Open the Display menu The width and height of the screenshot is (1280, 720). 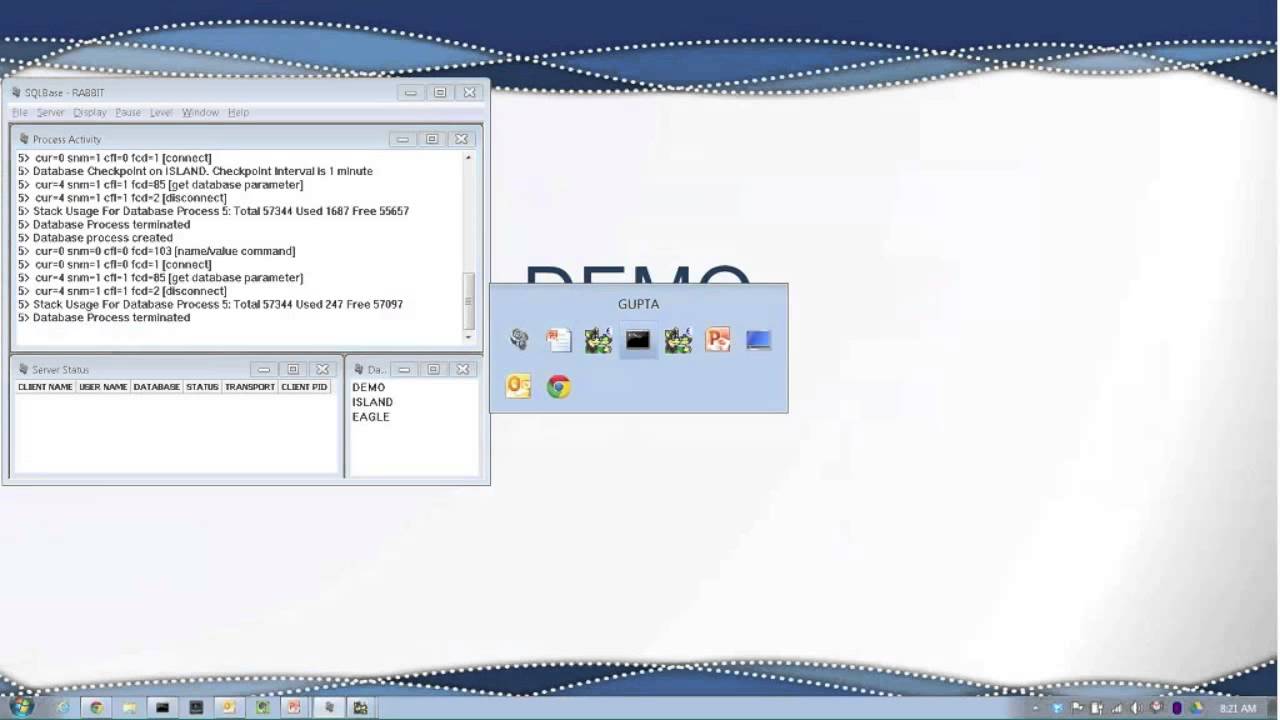click(x=90, y=112)
